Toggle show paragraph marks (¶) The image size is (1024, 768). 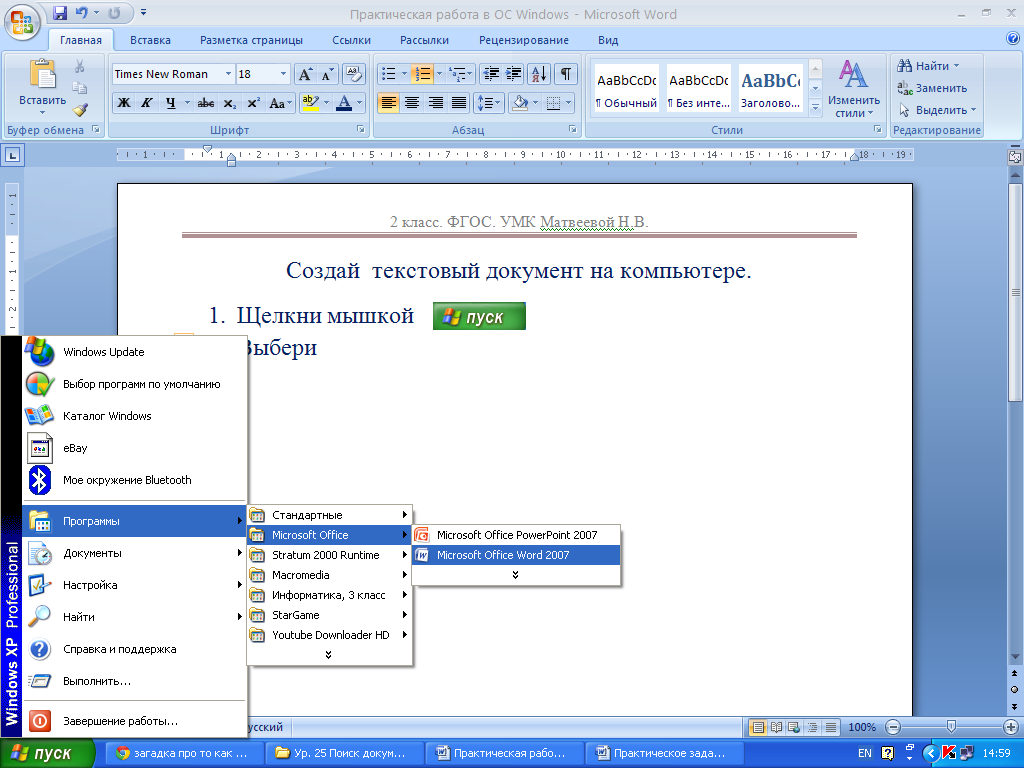point(566,74)
